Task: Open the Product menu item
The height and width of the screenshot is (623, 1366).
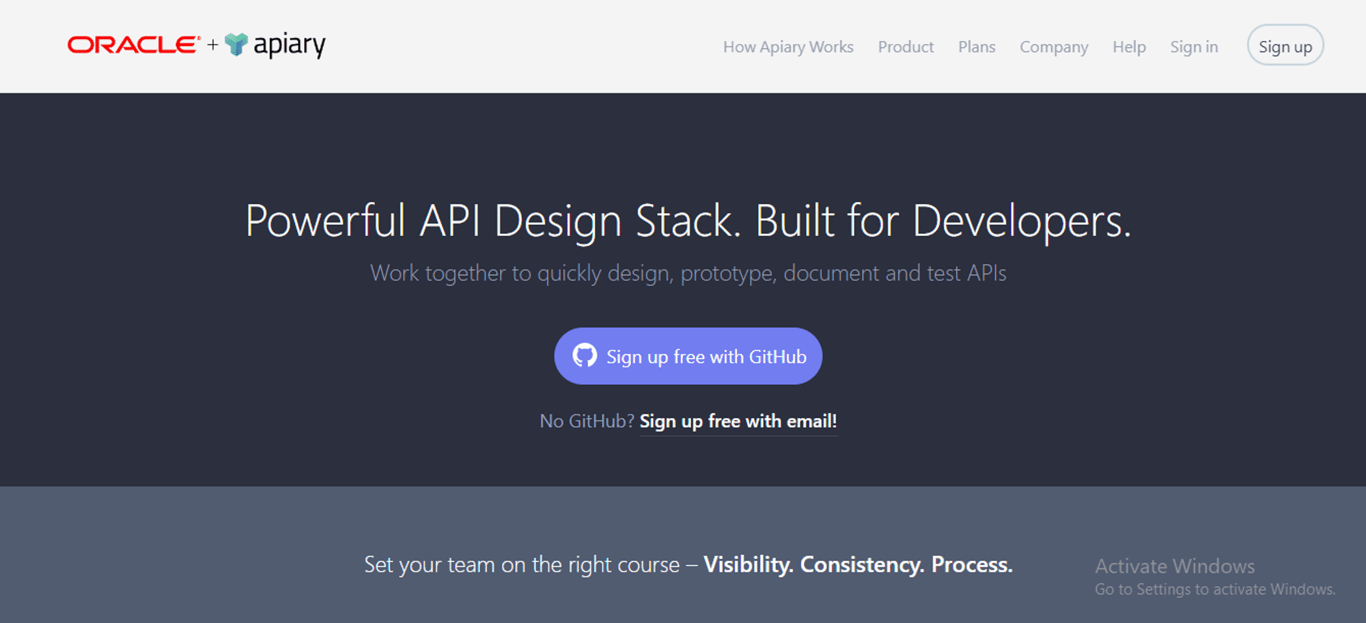Action: point(906,47)
